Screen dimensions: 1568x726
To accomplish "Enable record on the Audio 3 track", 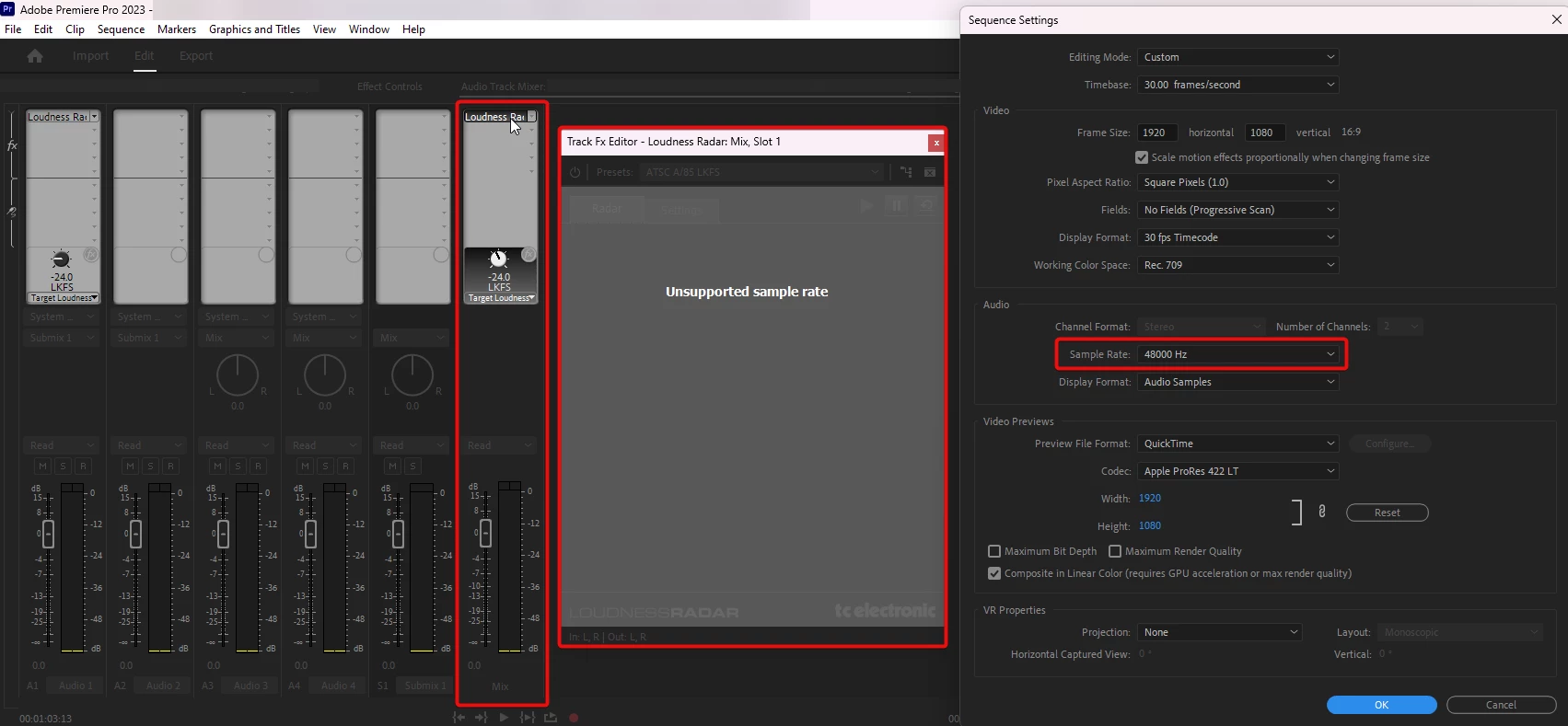I will pyautogui.click(x=258, y=467).
